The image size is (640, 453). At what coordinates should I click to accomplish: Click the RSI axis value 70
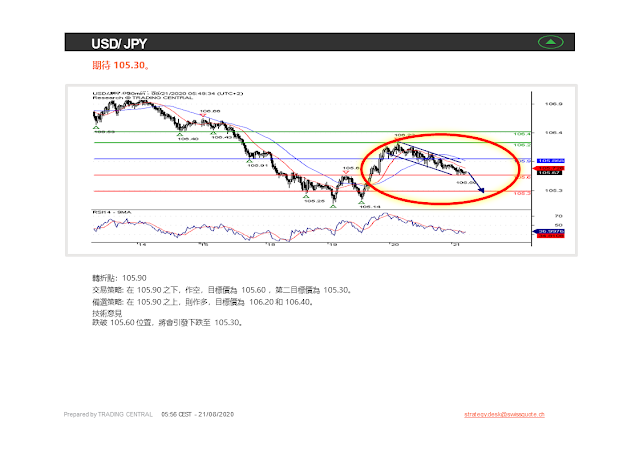558,216
